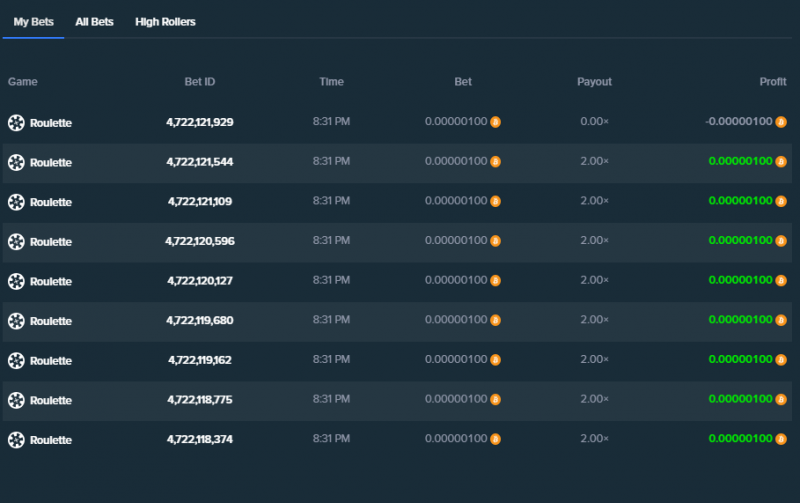The image size is (800, 503).
Task: Click bitcoin icon beside bet in row 4,722,119,162
Action: [x=495, y=360]
